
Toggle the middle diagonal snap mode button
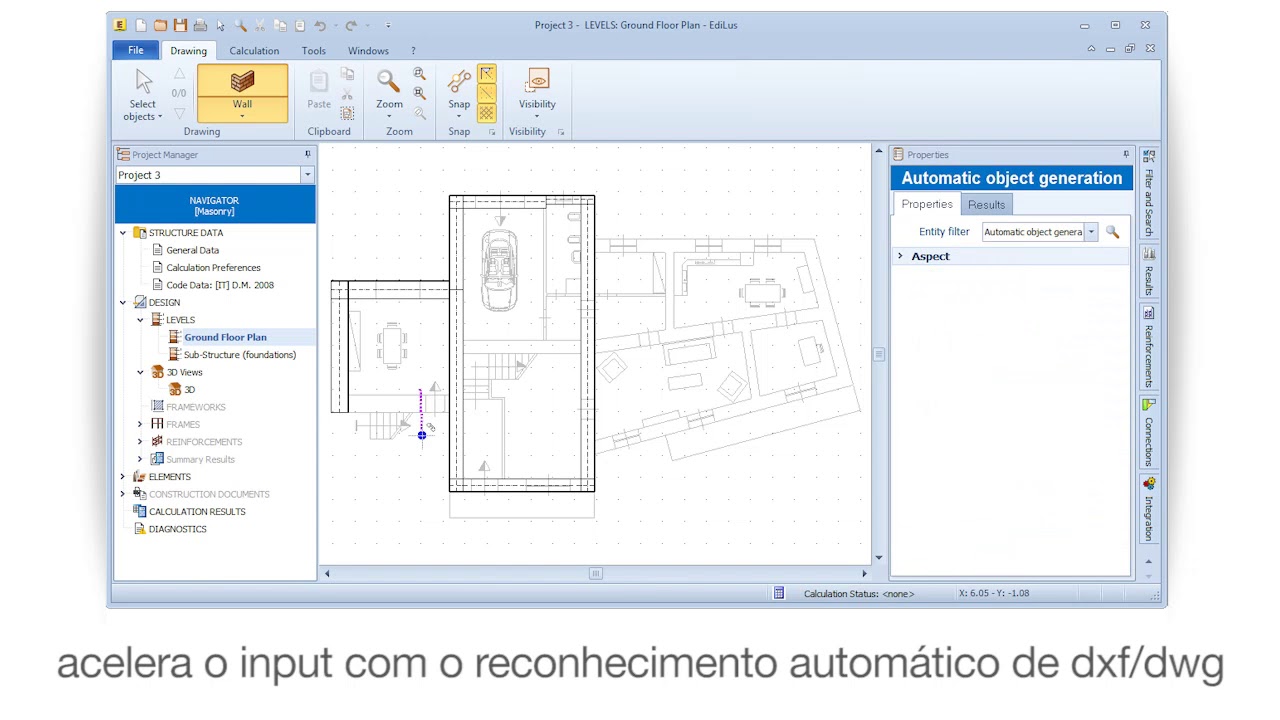tap(487, 93)
